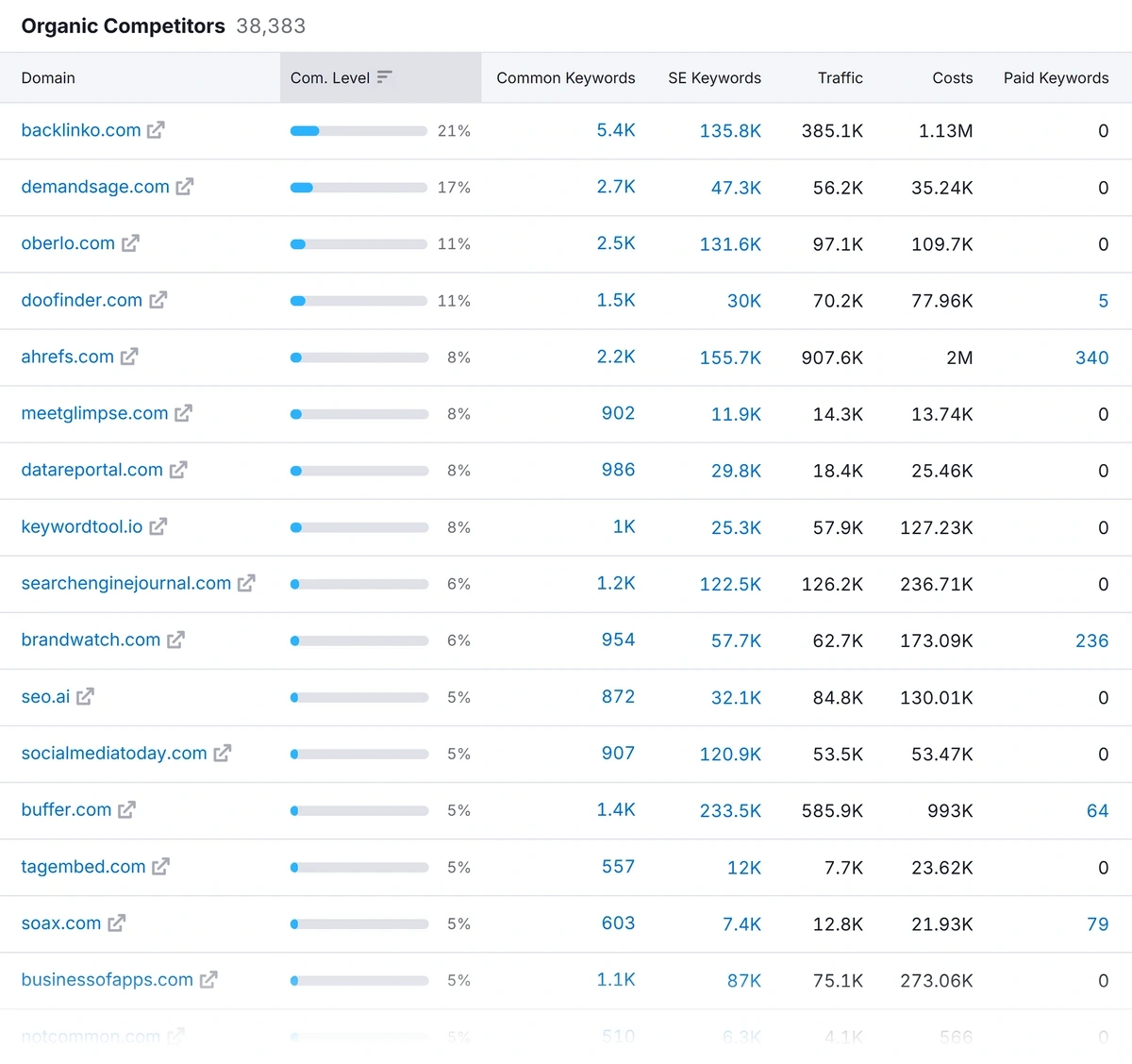This screenshot has width=1132, height=1064.
Task: Sort by the Common Keywords column header
Action: tap(565, 77)
